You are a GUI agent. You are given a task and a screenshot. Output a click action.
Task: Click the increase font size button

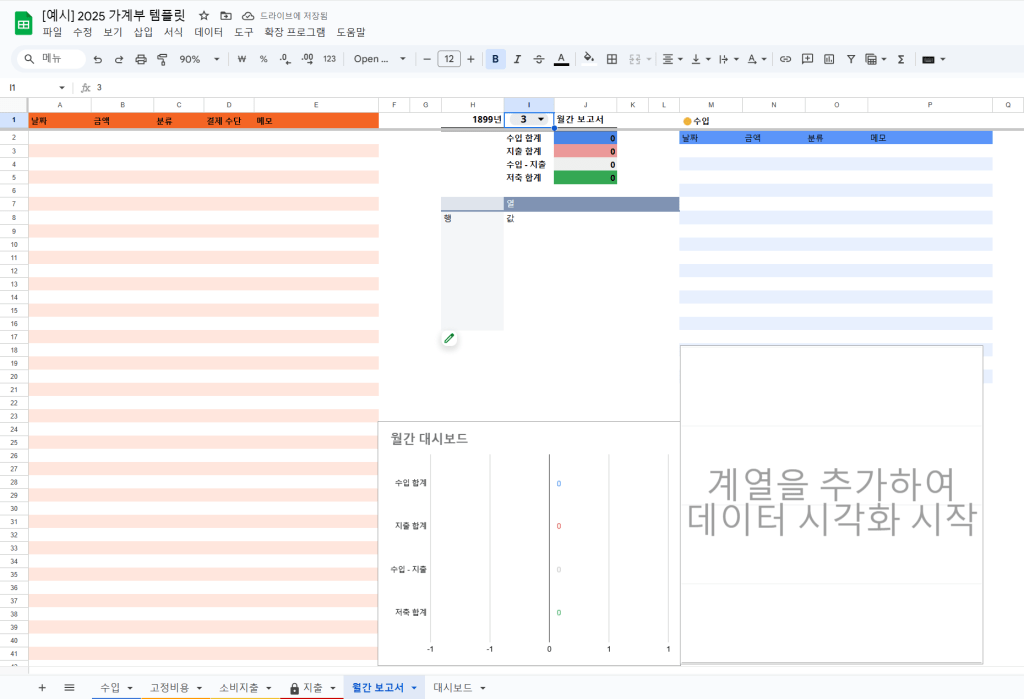coord(471,59)
